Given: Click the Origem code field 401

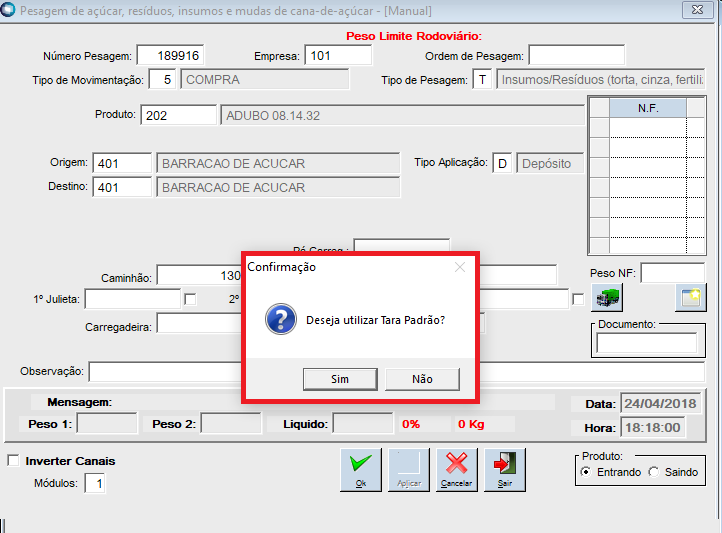Looking at the screenshot, I should [122, 163].
